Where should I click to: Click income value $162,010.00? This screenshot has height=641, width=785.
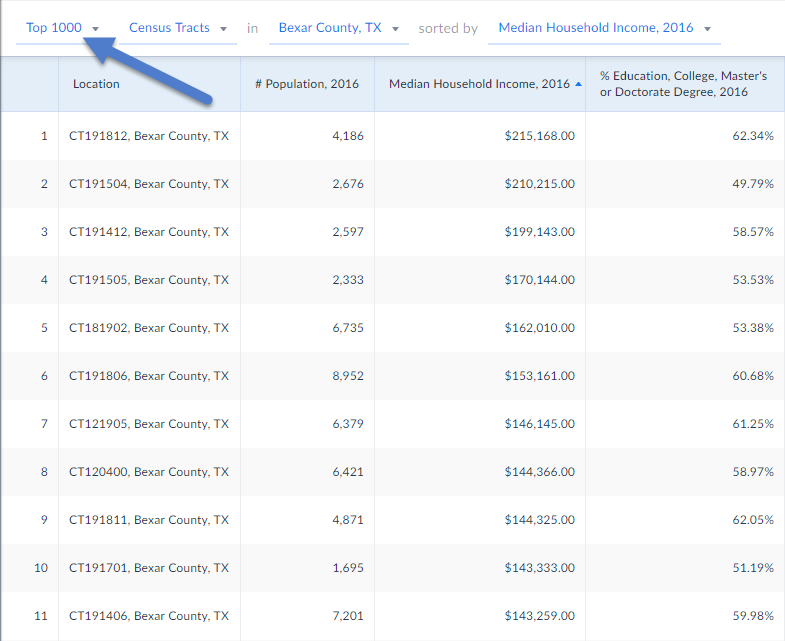pos(540,328)
